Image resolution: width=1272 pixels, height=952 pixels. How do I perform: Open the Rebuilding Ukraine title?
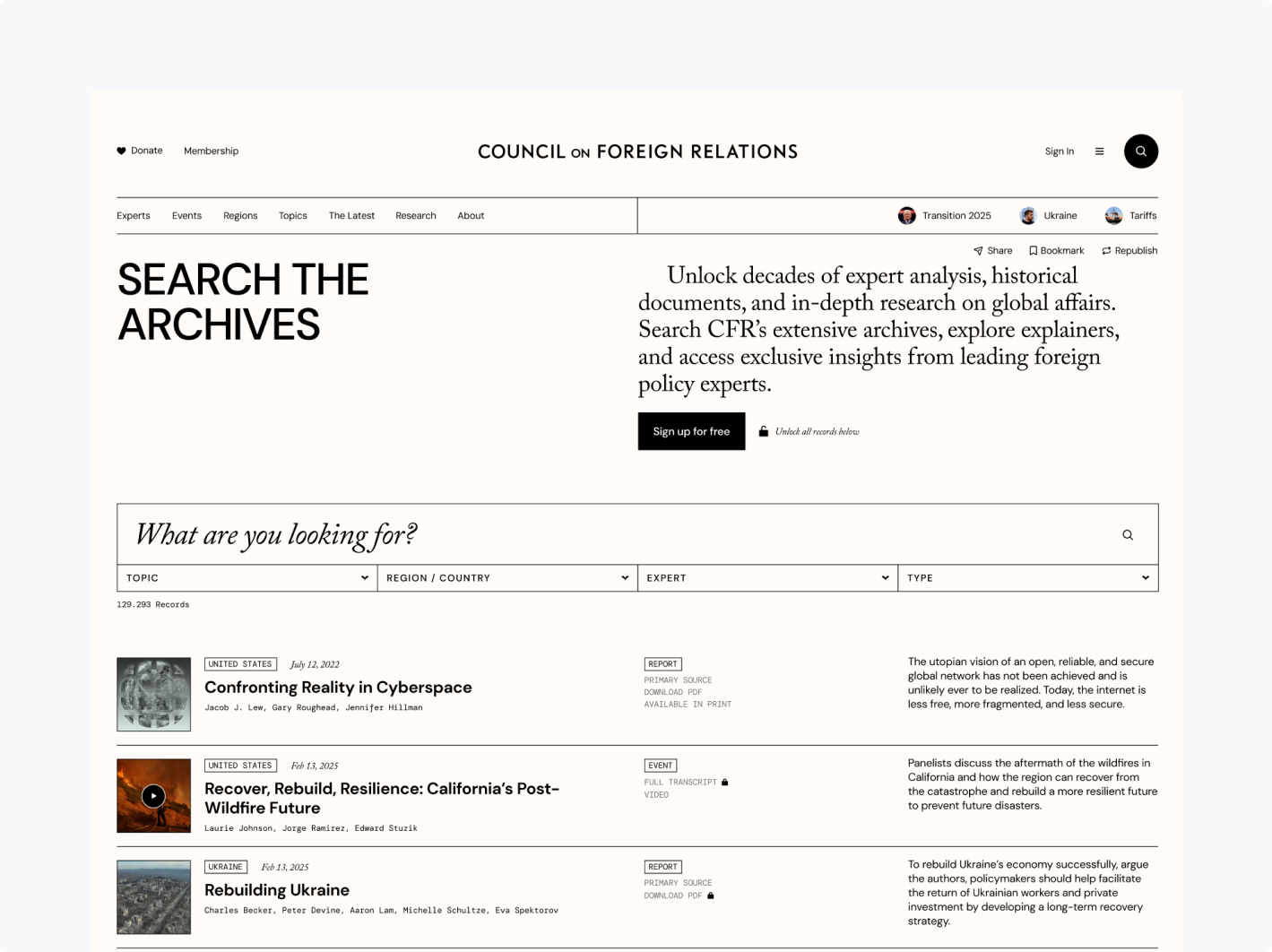(277, 890)
